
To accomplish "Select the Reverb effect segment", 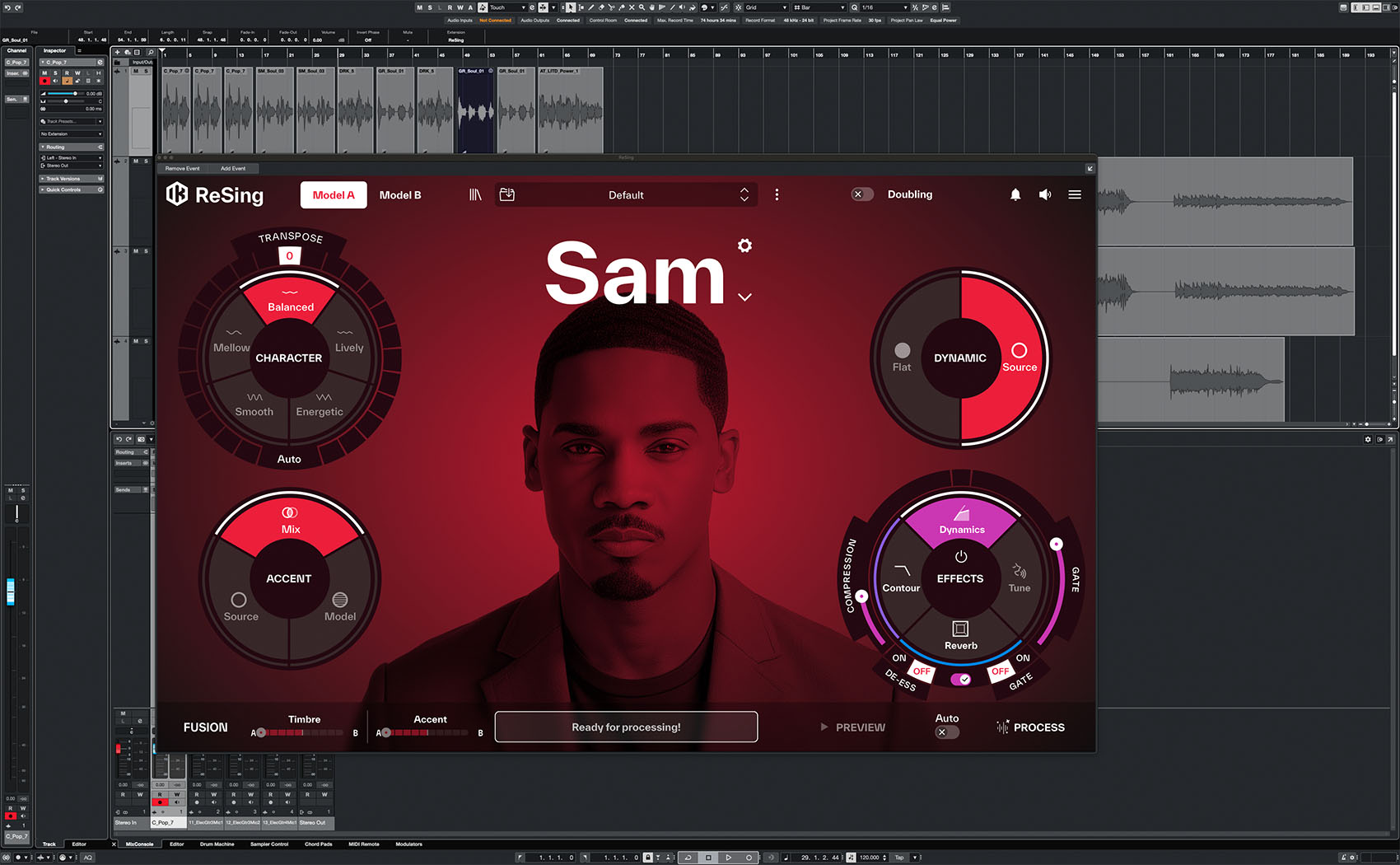I will click(x=960, y=636).
